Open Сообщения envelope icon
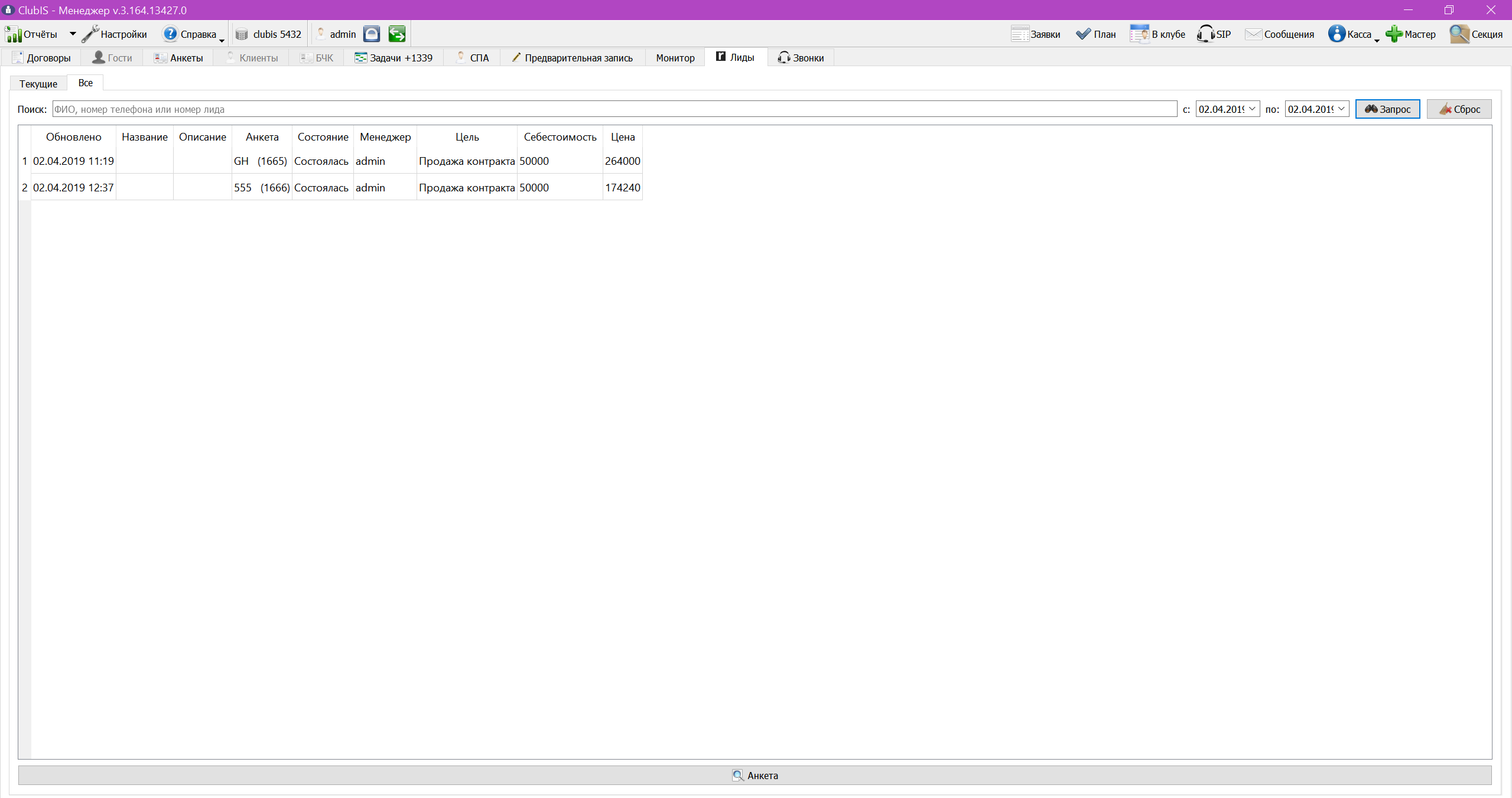This screenshot has height=798, width=1512. tap(1253, 34)
